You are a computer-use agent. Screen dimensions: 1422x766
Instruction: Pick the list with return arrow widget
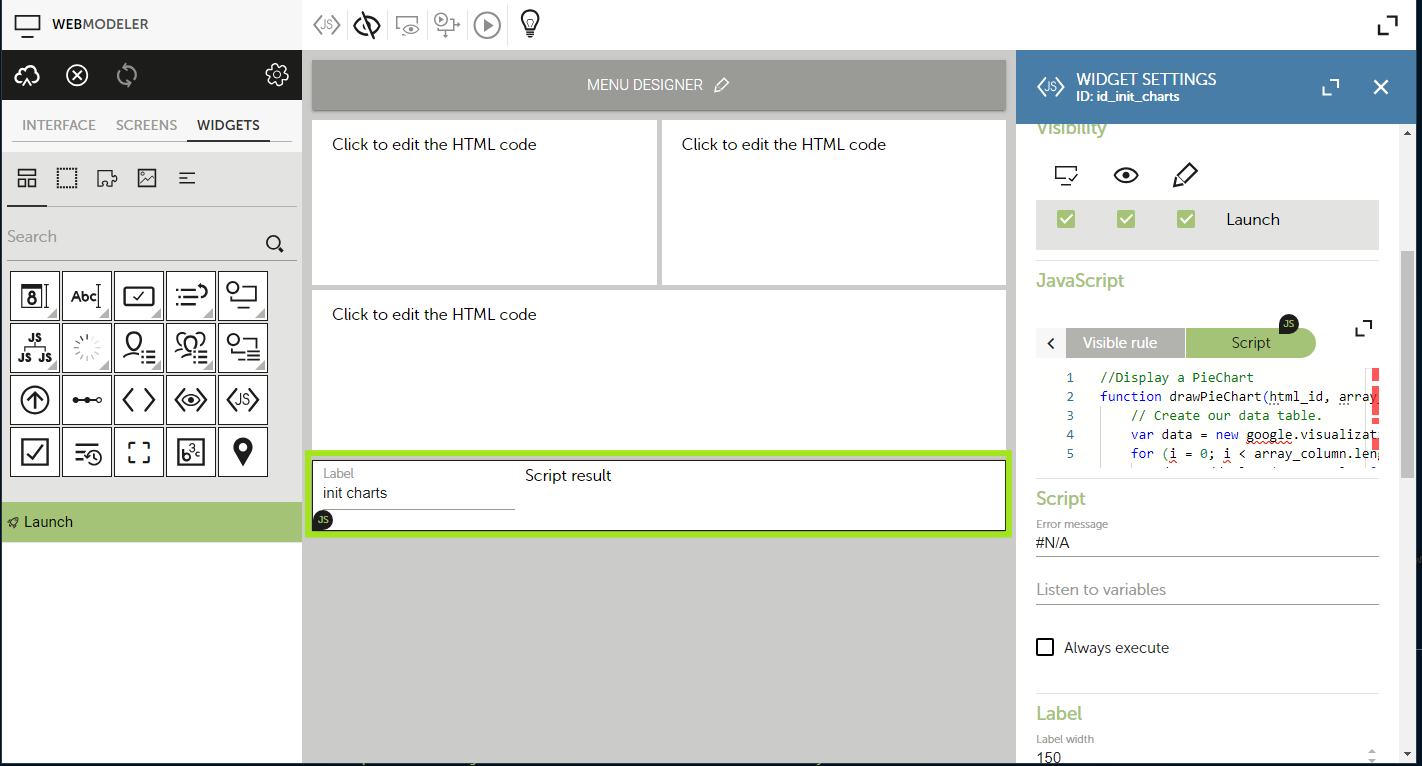(x=191, y=296)
